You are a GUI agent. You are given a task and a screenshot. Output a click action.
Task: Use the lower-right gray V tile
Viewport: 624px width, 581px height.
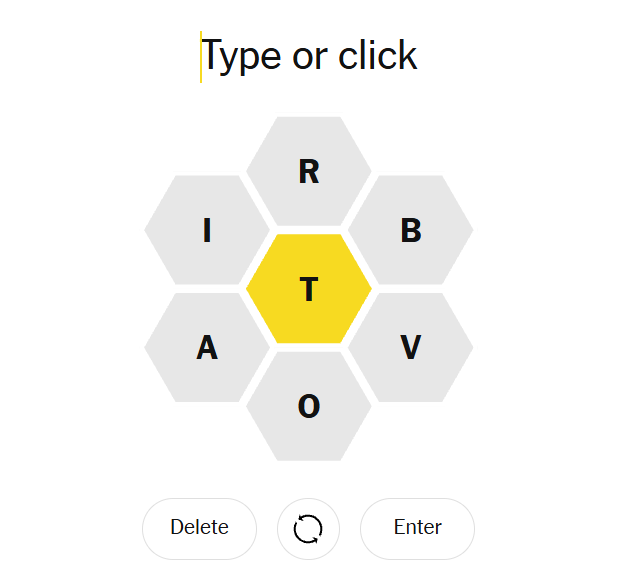410,347
